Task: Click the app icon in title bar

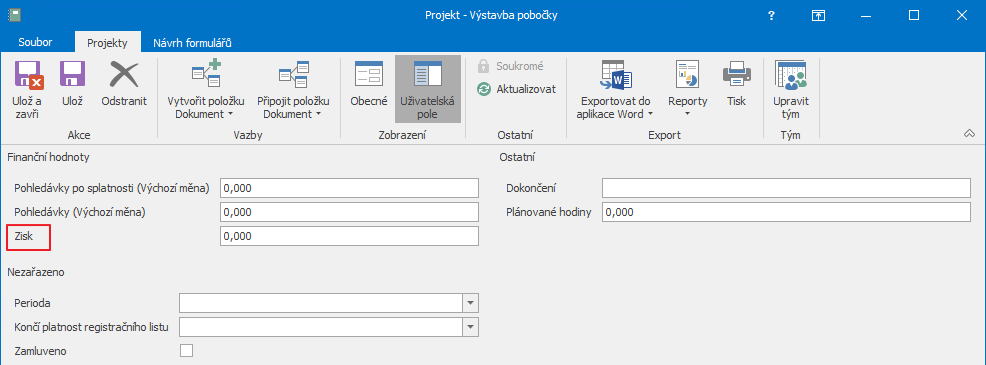Action: tap(13, 14)
